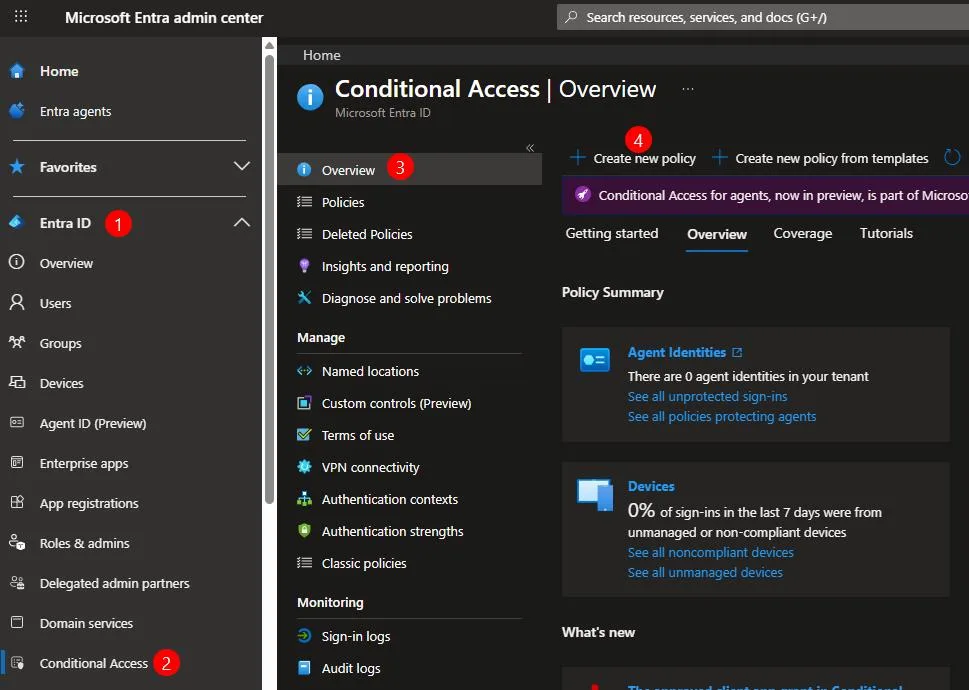Click the Home breadcrumb link
This screenshot has height=690, width=969.
(321, 55)
